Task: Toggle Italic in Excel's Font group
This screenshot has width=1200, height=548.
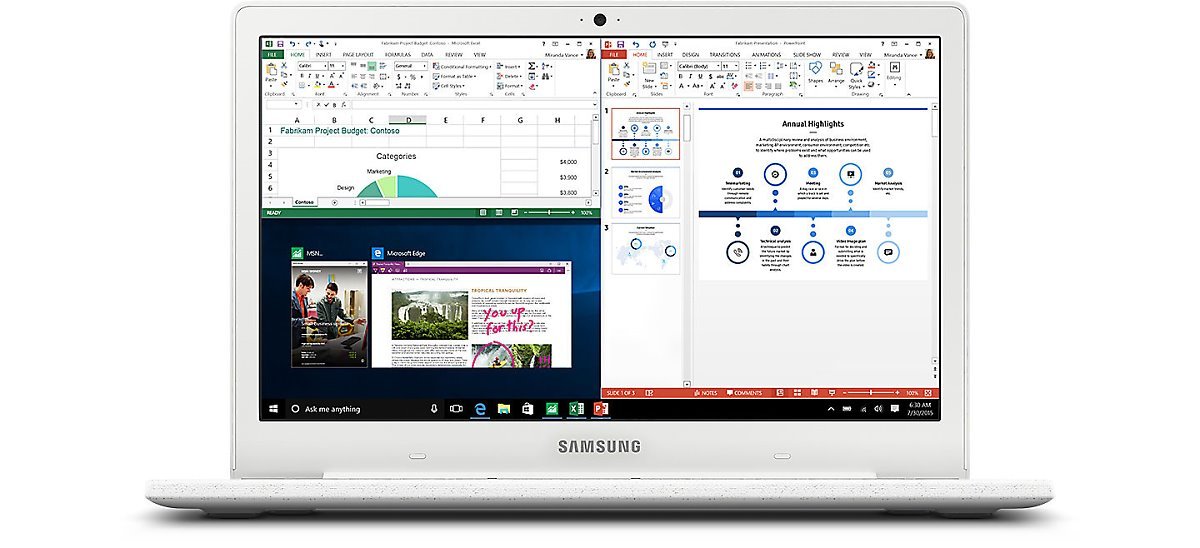Action: (x=310, y=76)
